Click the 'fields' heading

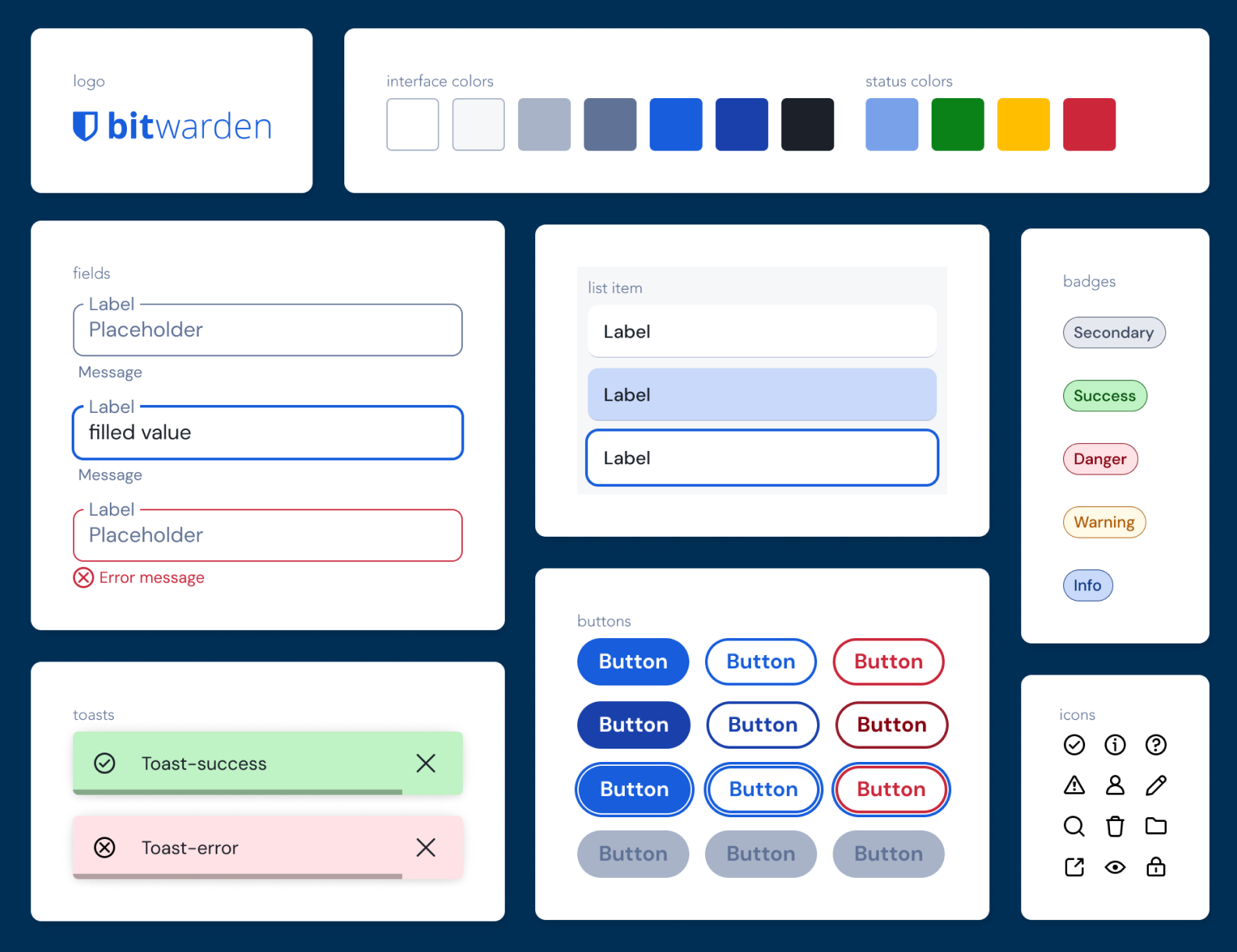(91, 273)
